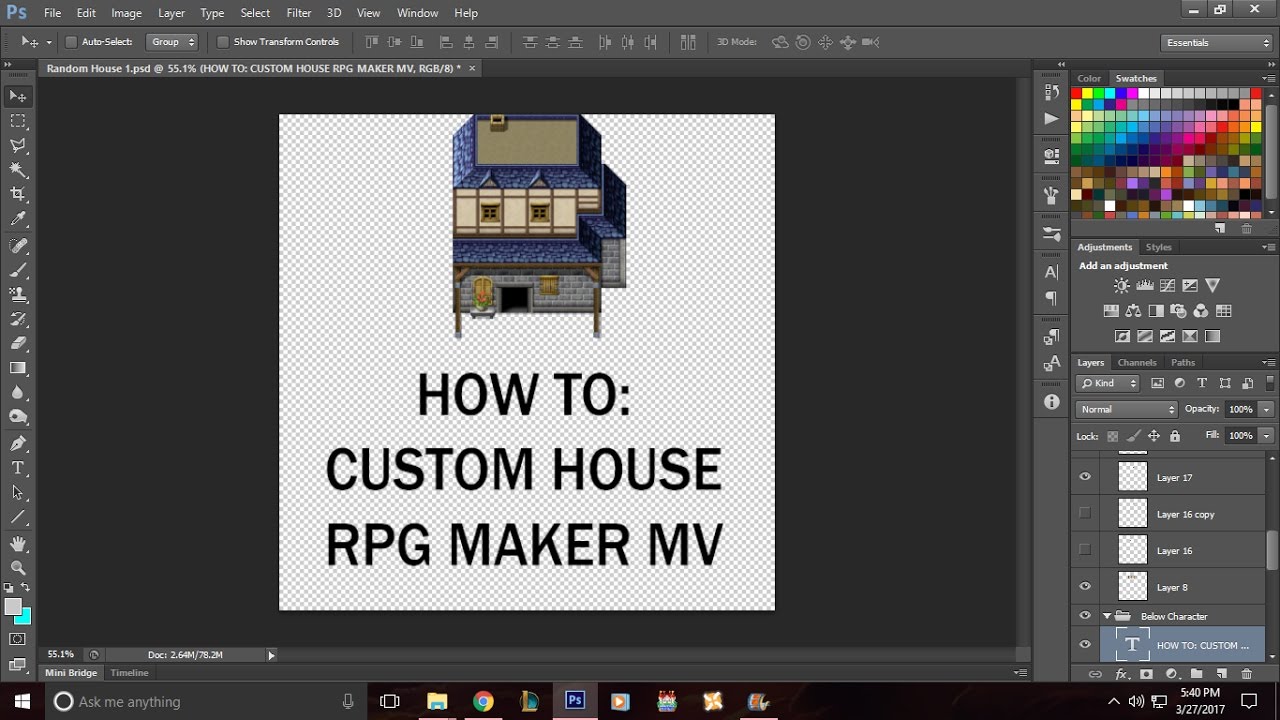Select the Eraser tool
This screenshot has height=720, width=1280.
[x=18, y=344]
